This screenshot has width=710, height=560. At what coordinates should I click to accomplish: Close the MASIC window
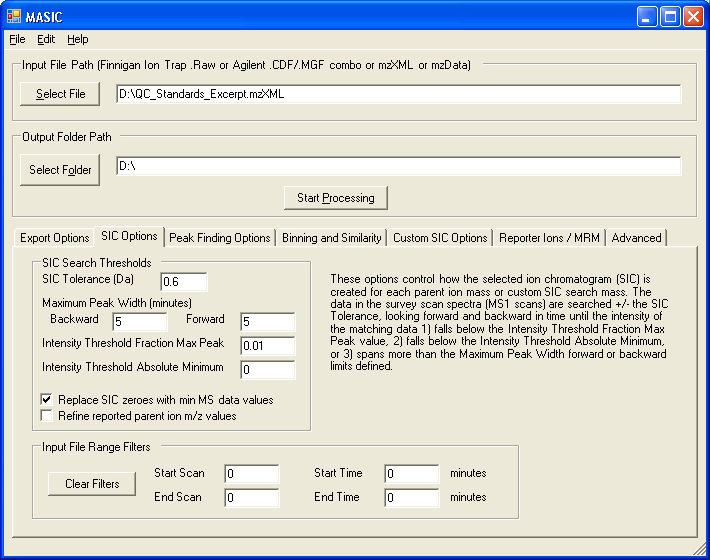pos(693,17)
